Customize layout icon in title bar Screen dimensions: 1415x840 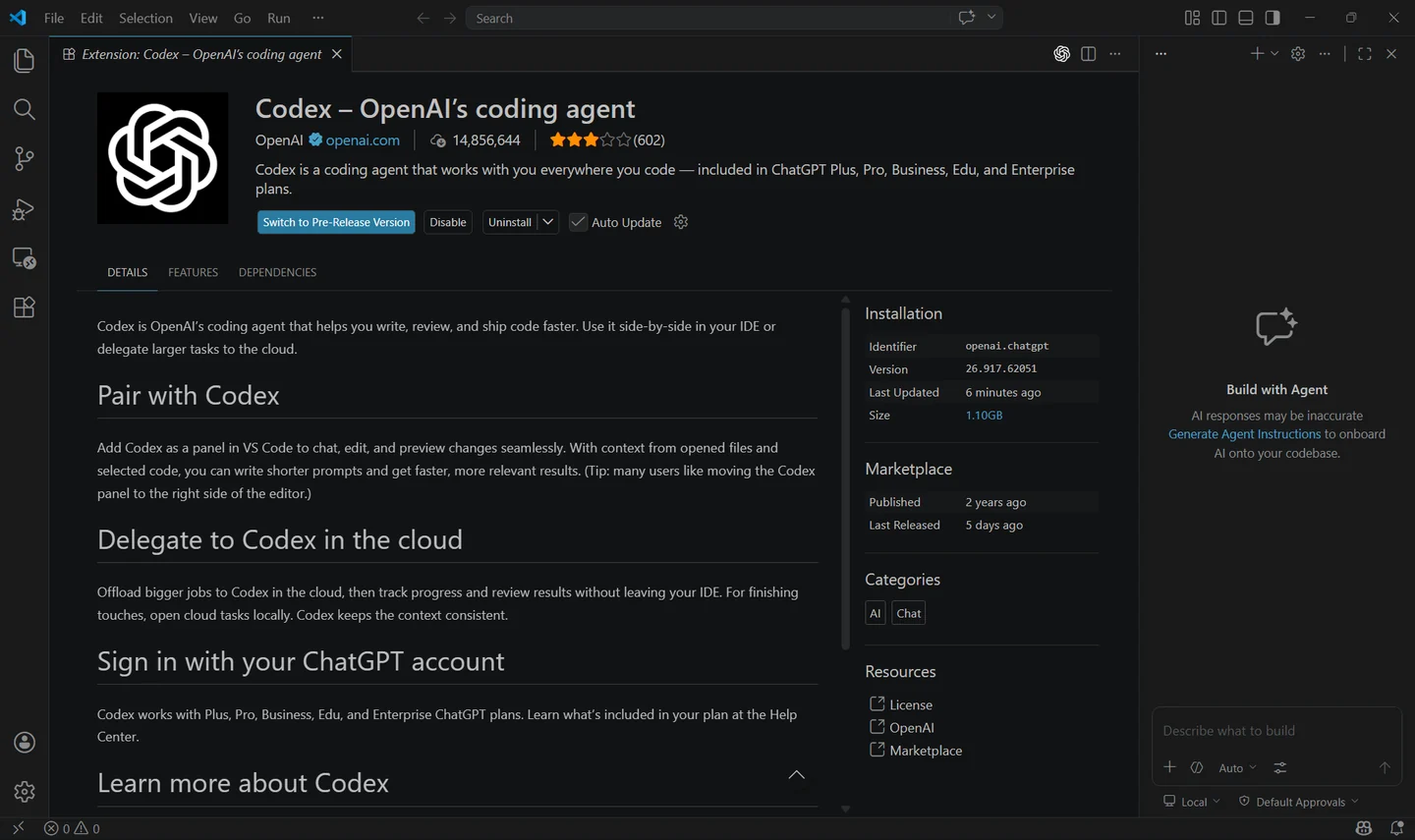(x=1192, y=18)
